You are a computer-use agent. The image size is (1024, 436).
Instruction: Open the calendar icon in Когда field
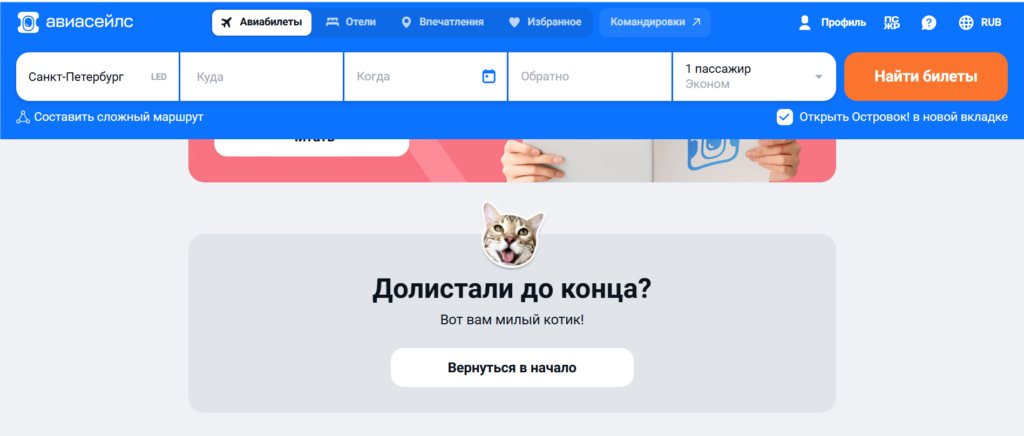pyautogui.click(x=488, y=76)
